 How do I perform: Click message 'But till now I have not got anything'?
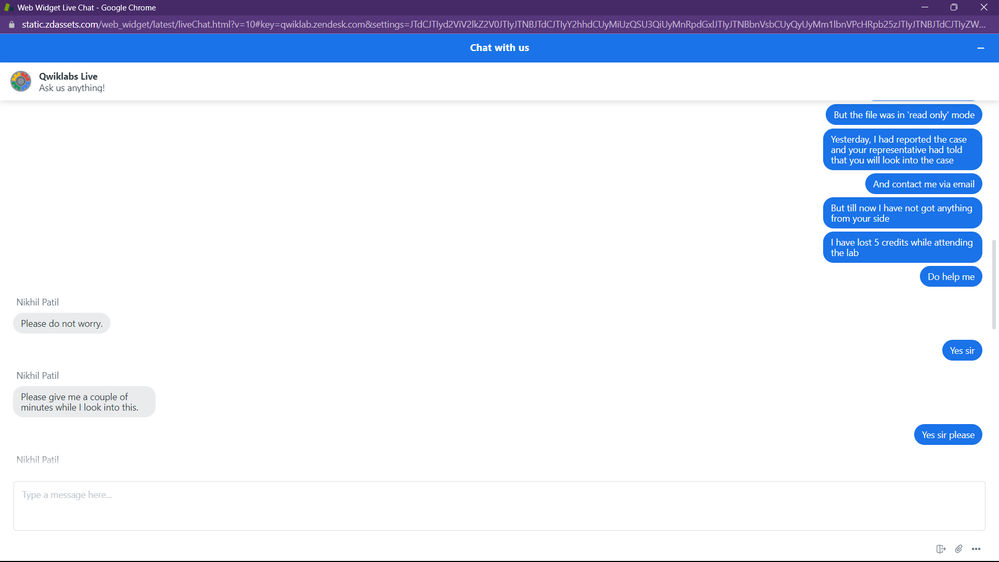[x=902, y=213]
